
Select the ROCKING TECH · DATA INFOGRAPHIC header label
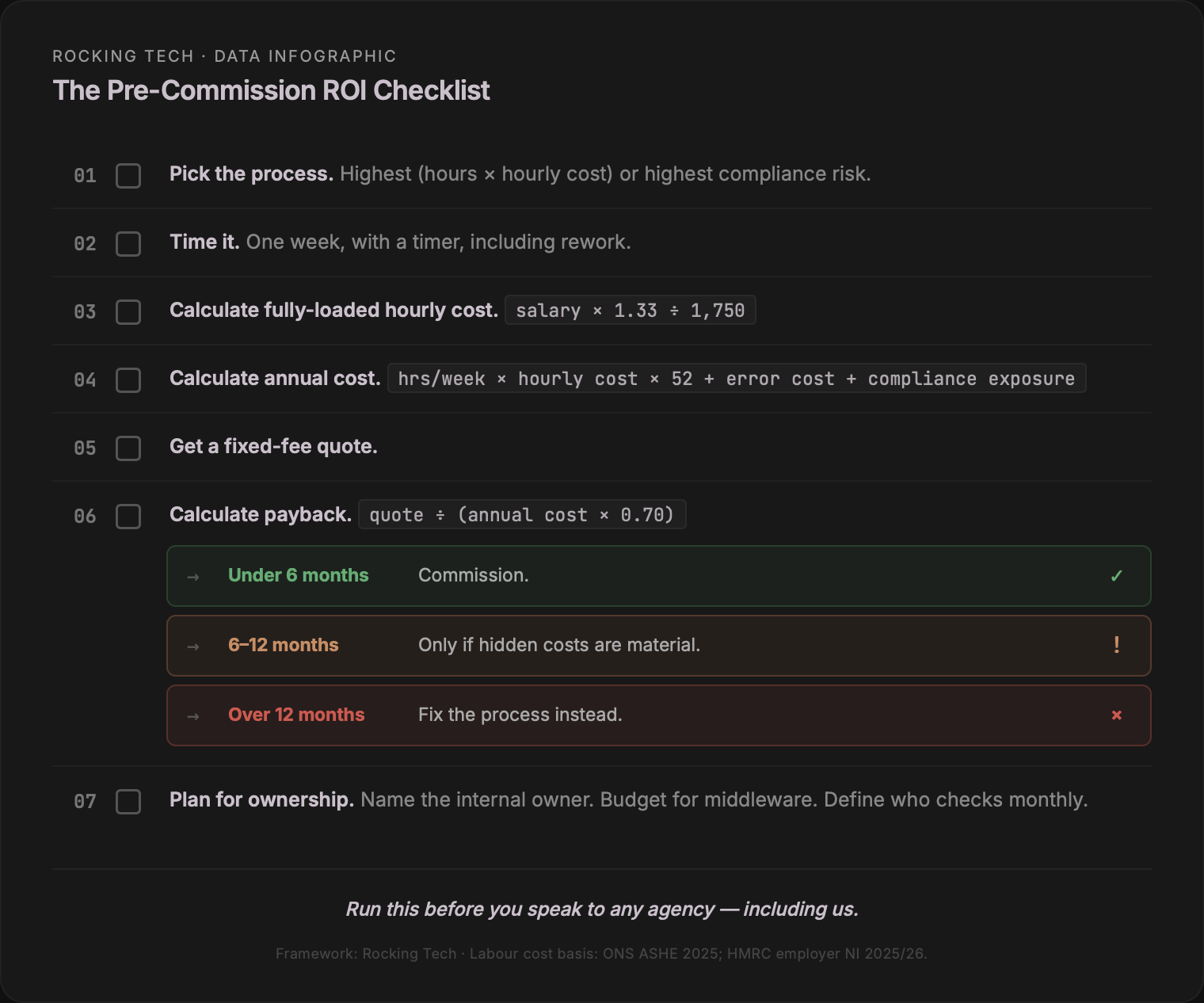(x=224, y=55)
